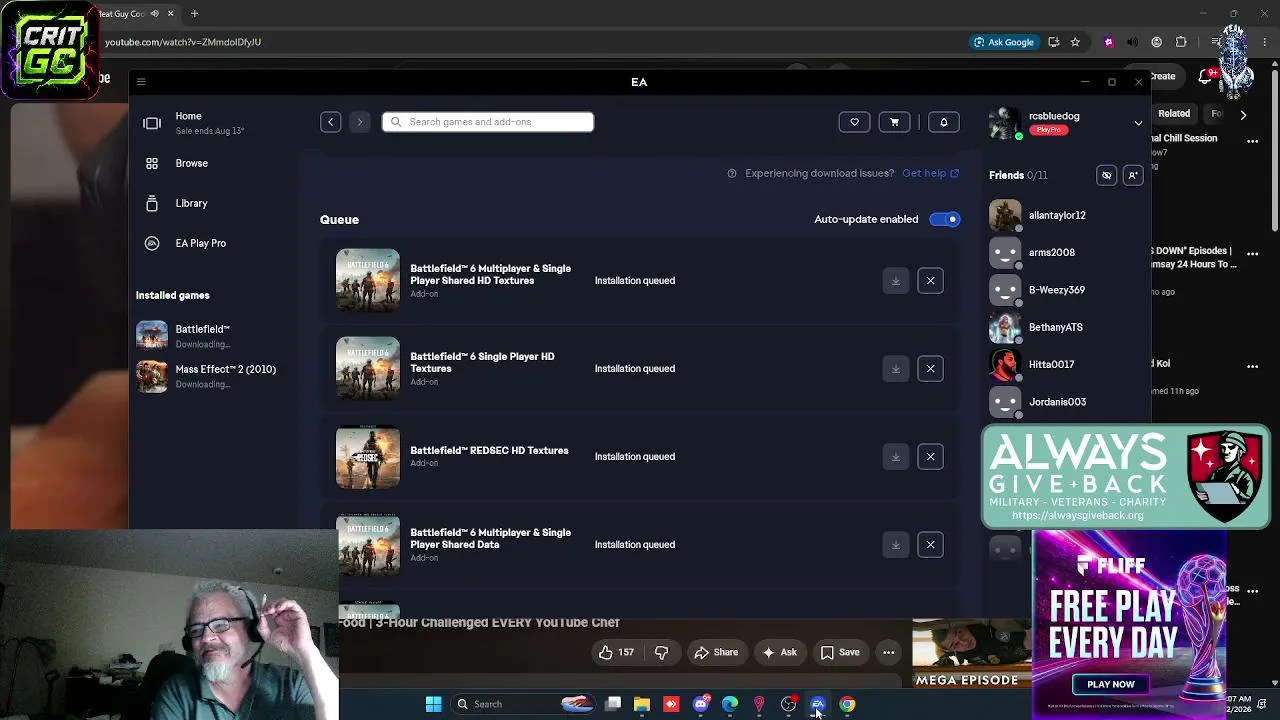1280x720 pixels.
Task: Remove REDSEC HD Textures from queue
Action: (930, 457)
